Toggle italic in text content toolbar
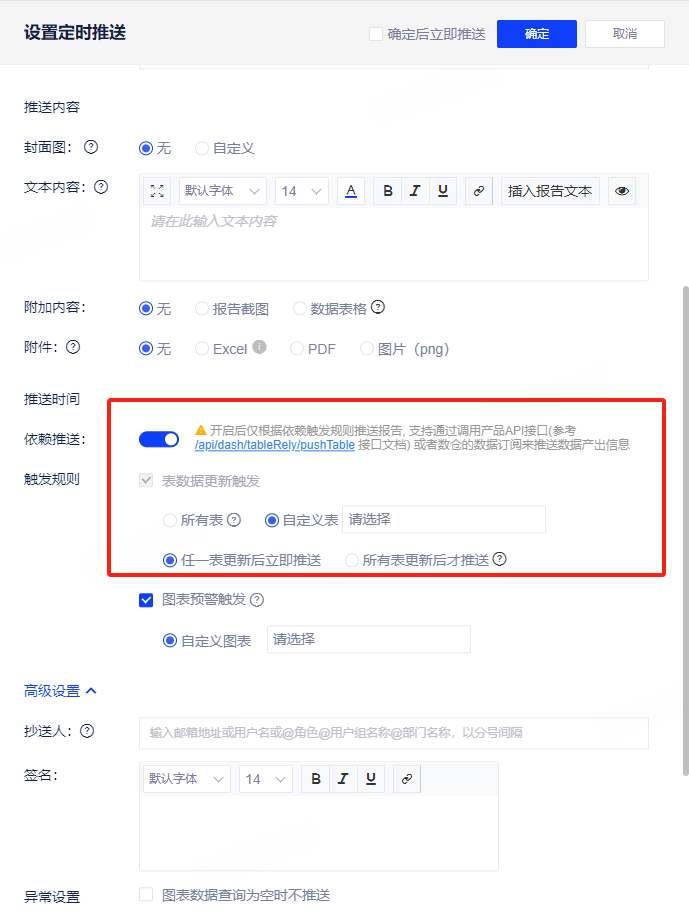 point(415,191)
